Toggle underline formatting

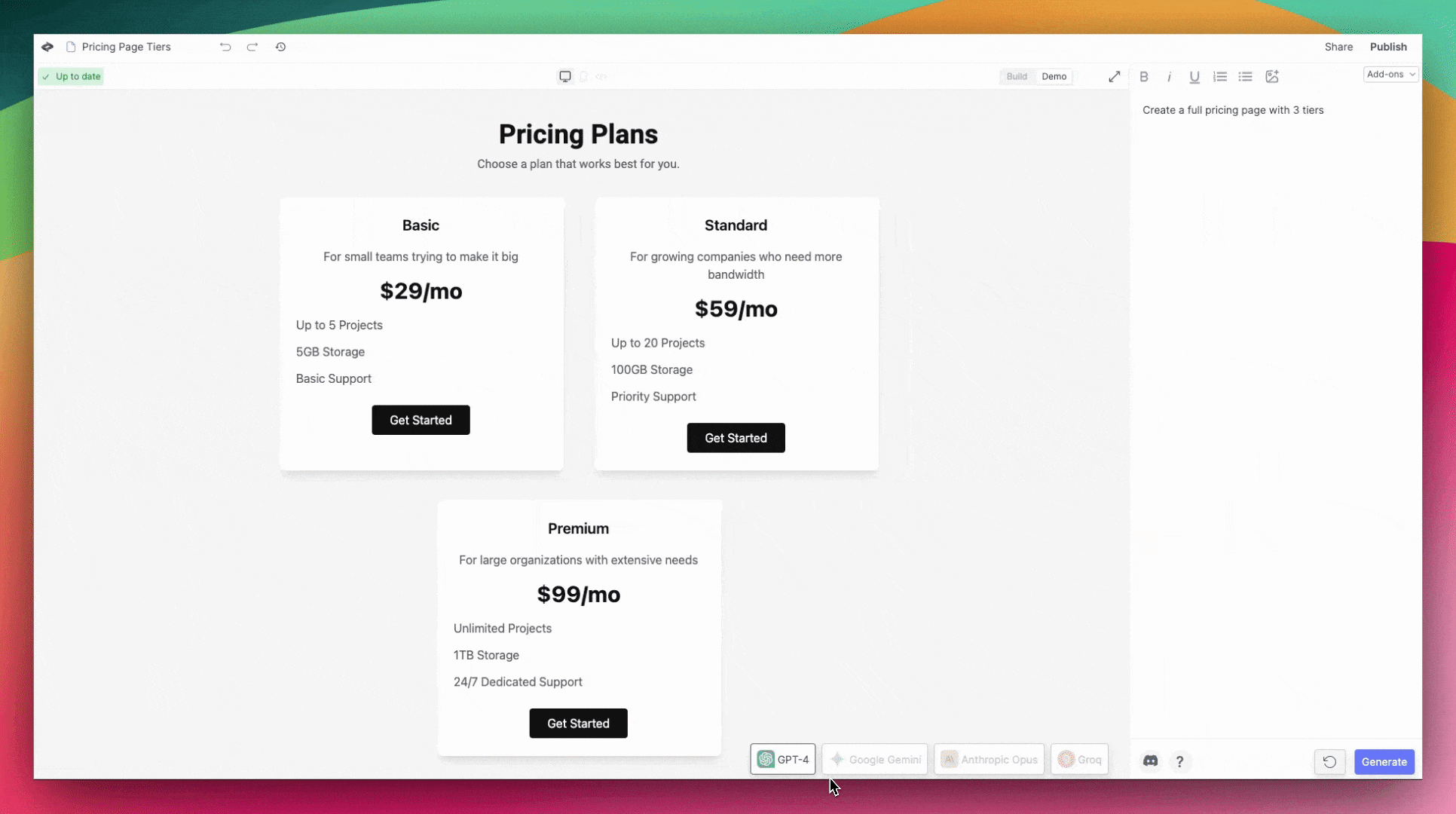pyautogui.click(x=1194, y=76)
